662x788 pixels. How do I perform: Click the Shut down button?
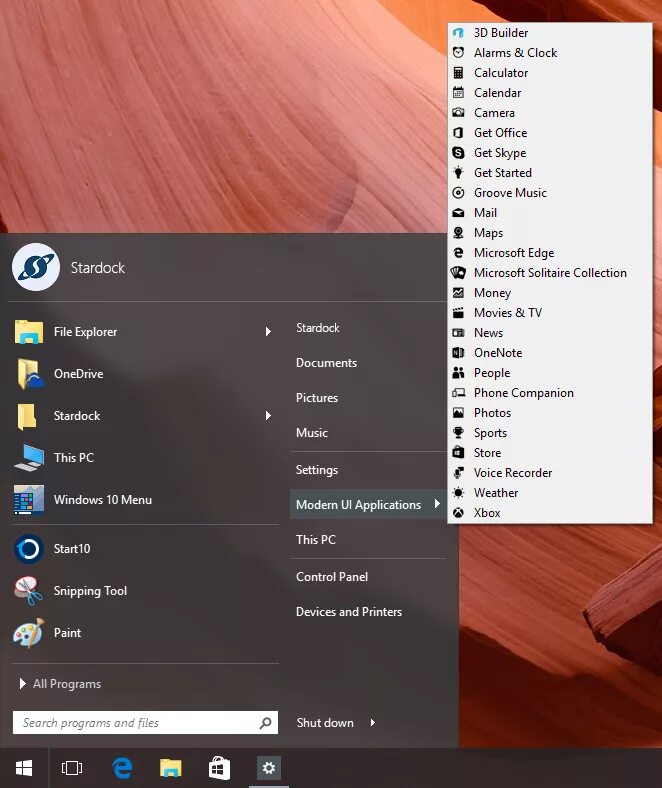325,723
